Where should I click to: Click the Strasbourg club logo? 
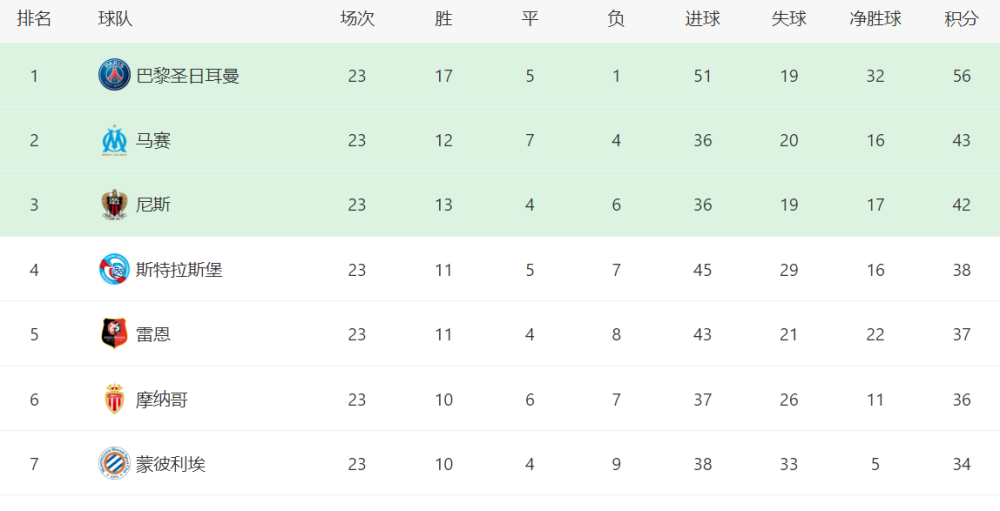click(x=115, y=269)
